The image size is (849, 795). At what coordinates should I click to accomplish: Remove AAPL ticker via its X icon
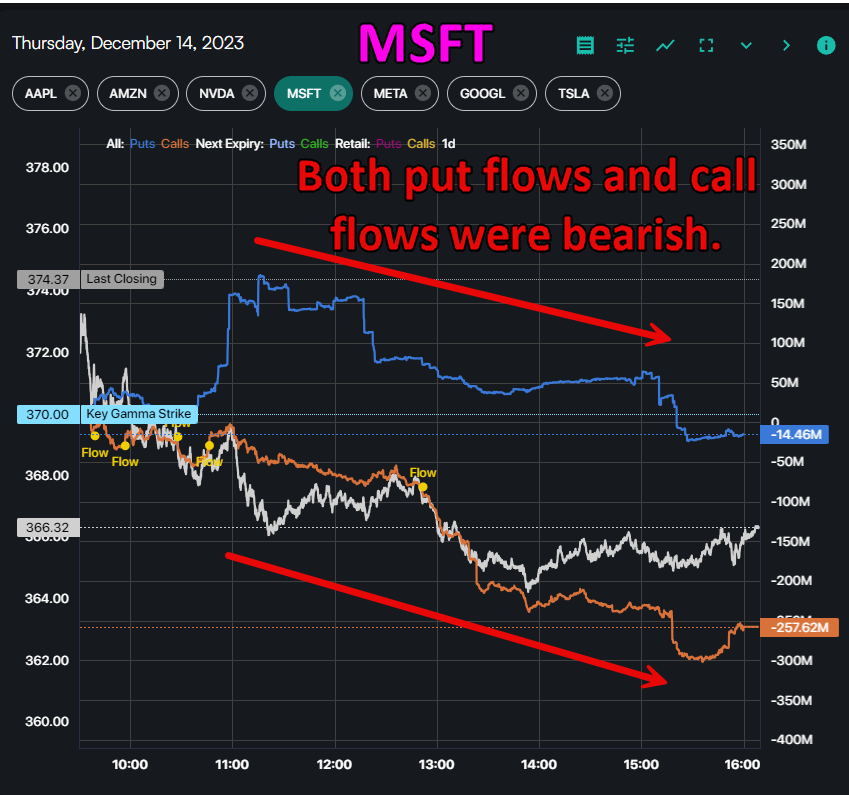tap(73, 93)
